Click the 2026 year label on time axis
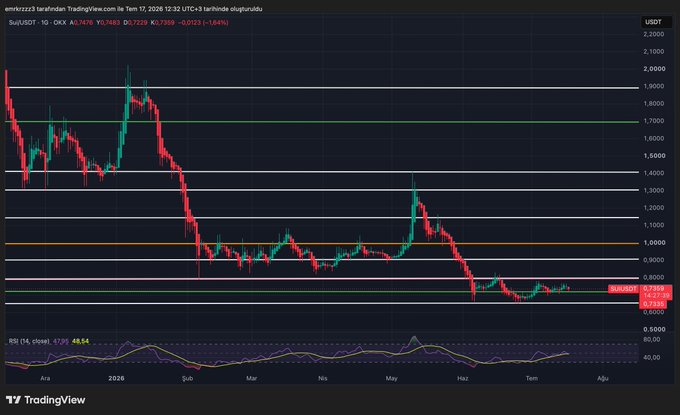Viewport: 680px width, 415px height. point(116,378)
